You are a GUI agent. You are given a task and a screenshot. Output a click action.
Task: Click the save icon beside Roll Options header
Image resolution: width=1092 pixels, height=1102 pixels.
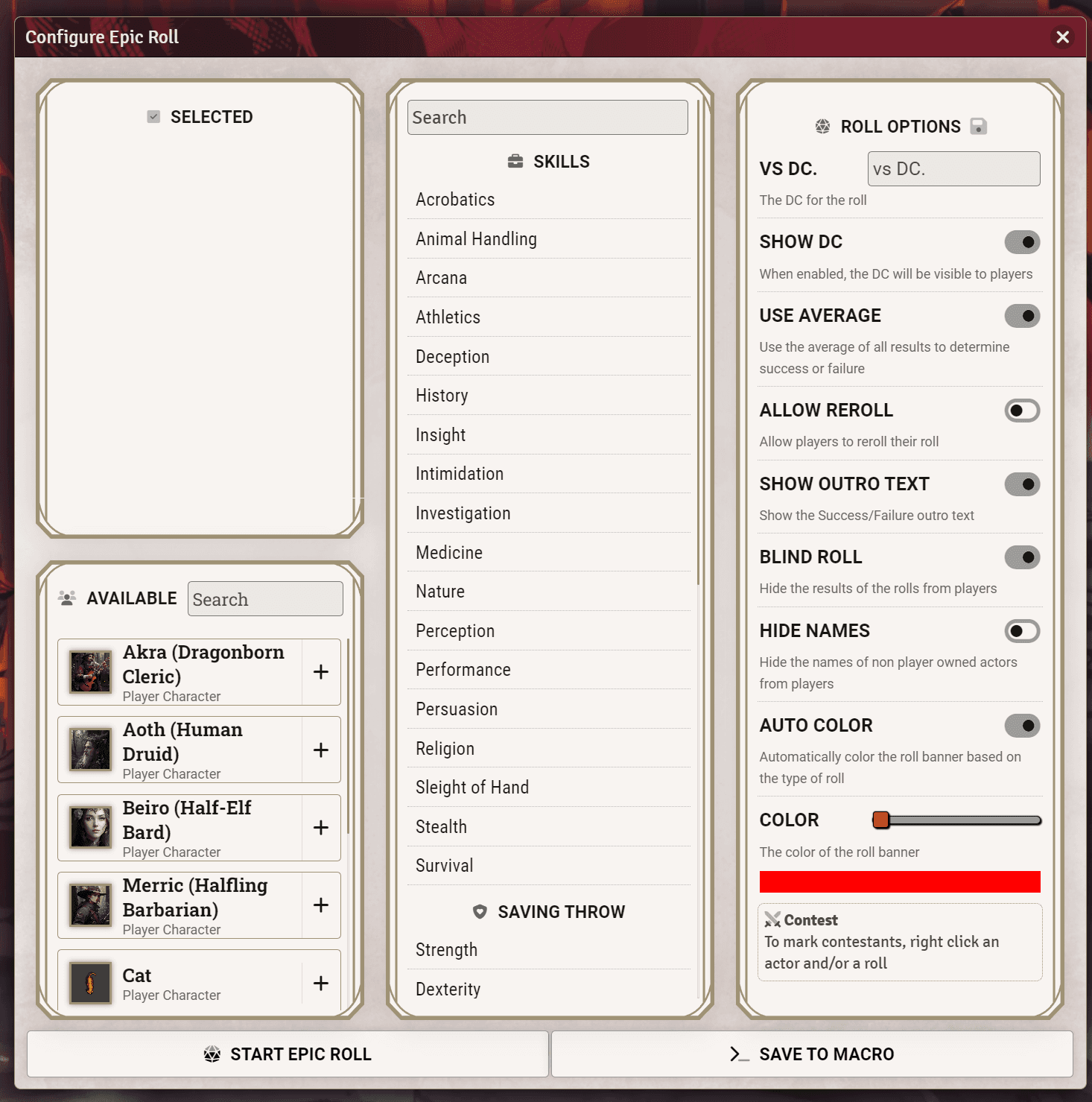pyautogui.click(x=979, y=126)
